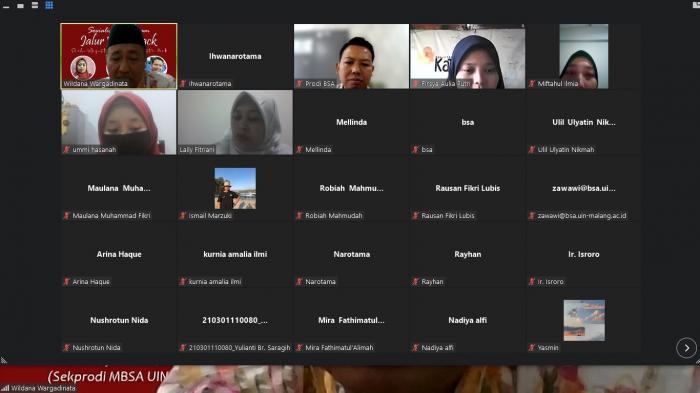Click muted mic icon beside Firsya Aulia Putri
Viewport: 700px width, 393px height.
416,84
